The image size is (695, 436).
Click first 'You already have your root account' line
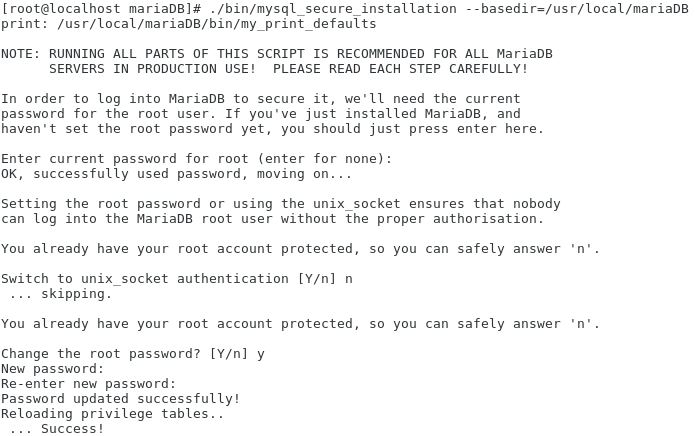tap(300, 249)
